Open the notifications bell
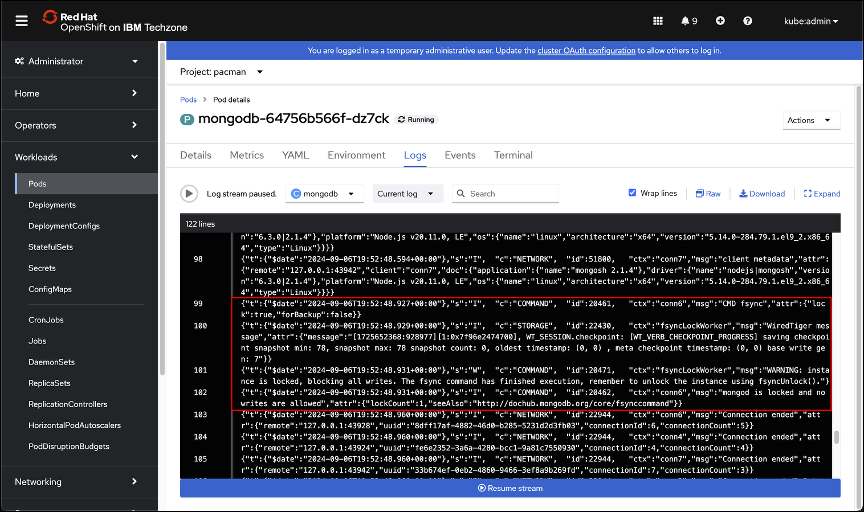 [x=689, y=20]
